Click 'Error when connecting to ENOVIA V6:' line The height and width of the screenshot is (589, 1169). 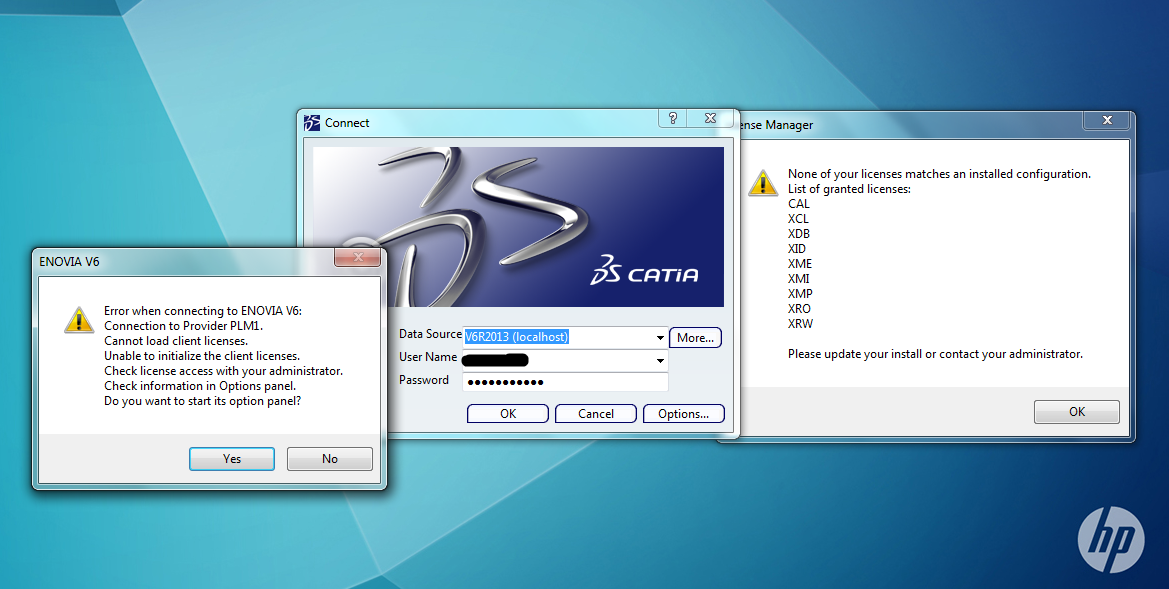coord(203,311)
